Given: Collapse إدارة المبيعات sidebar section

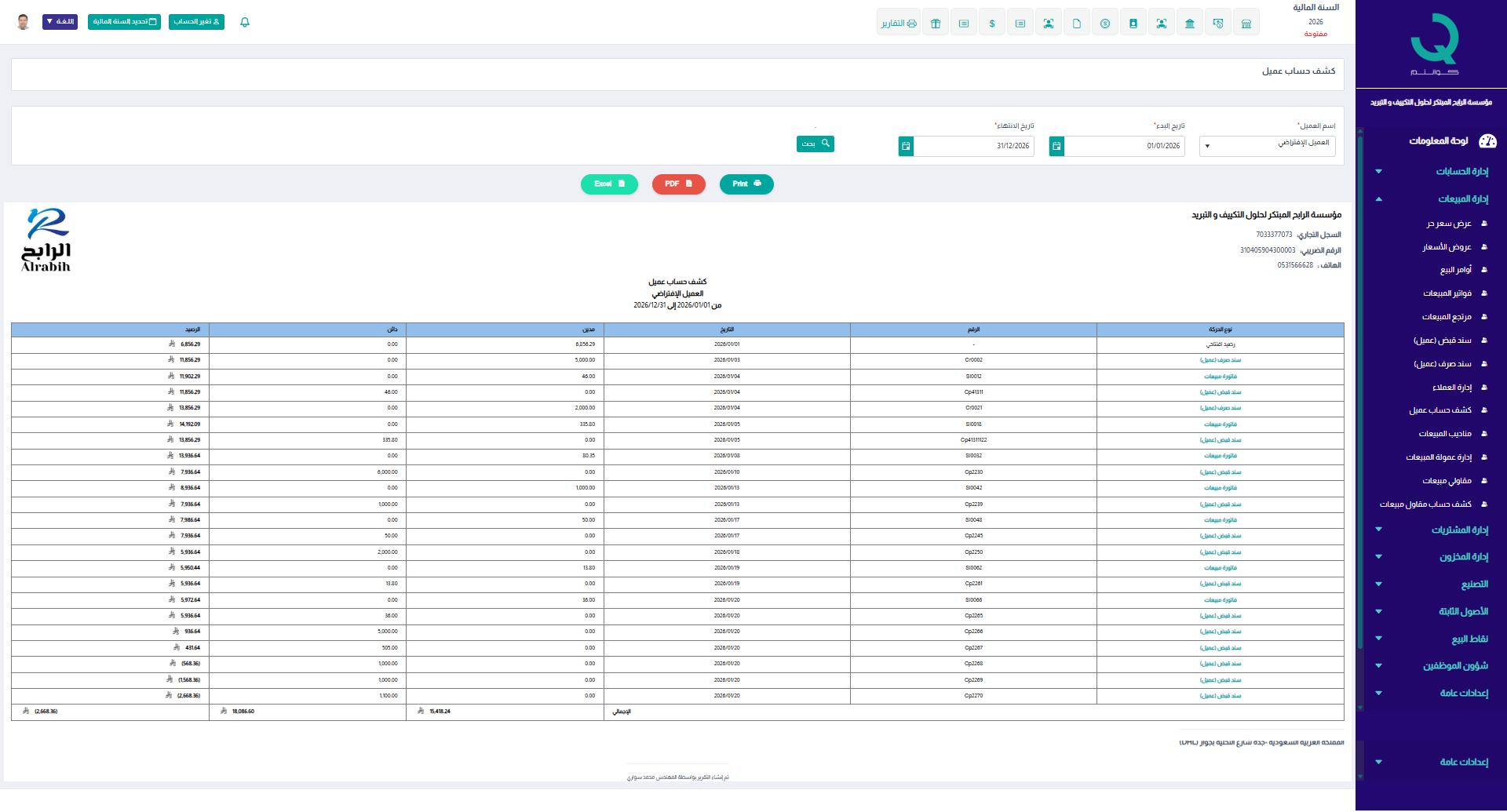Looking at the screenshot, I should click(1462, 199).
